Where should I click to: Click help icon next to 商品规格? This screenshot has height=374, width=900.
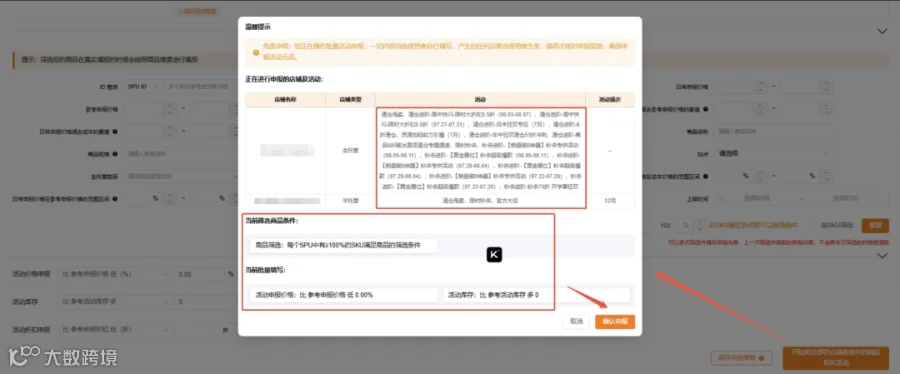coord(115,154)
